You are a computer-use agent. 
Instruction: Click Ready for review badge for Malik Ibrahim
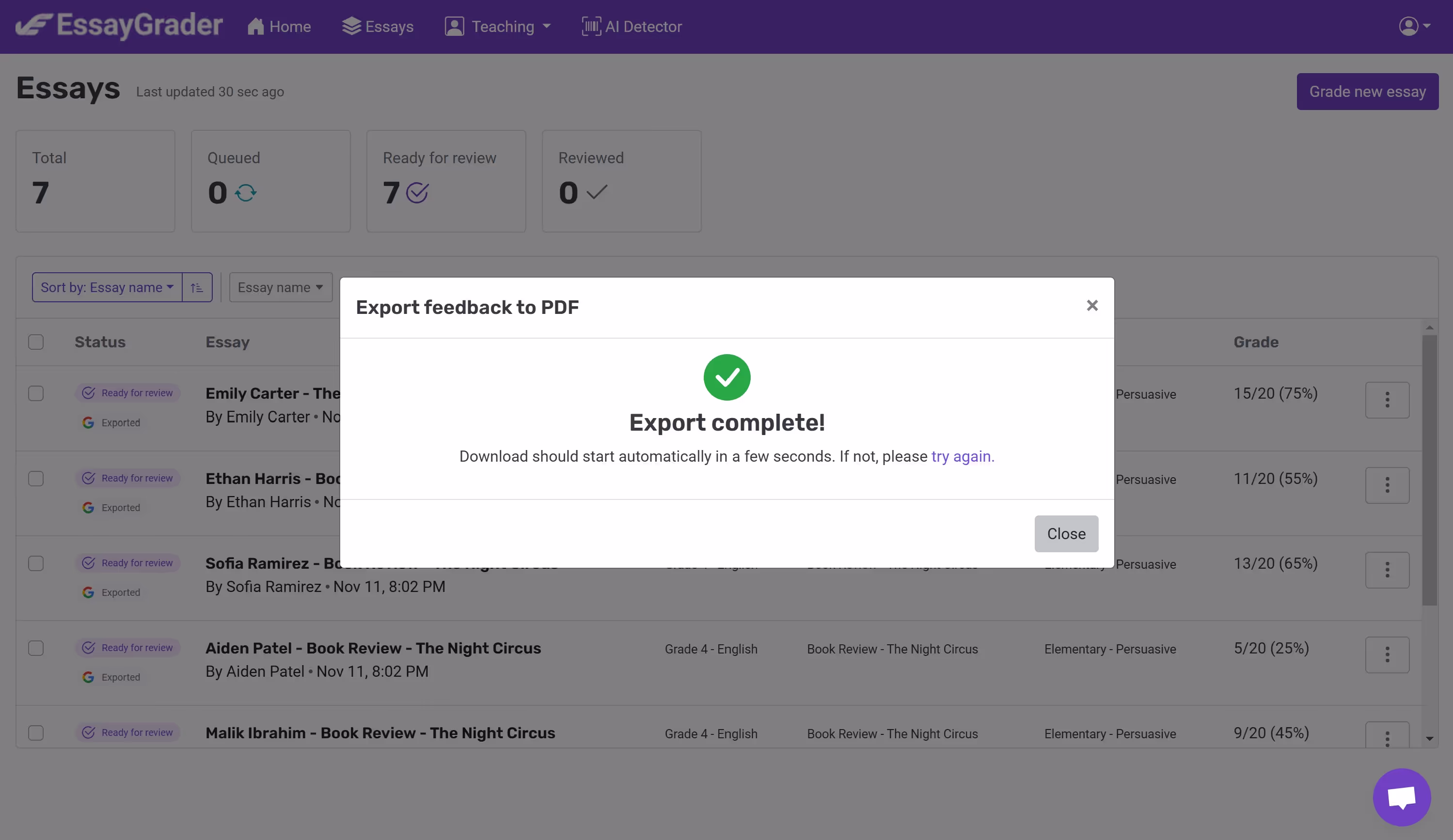click(x=128, y=732)
